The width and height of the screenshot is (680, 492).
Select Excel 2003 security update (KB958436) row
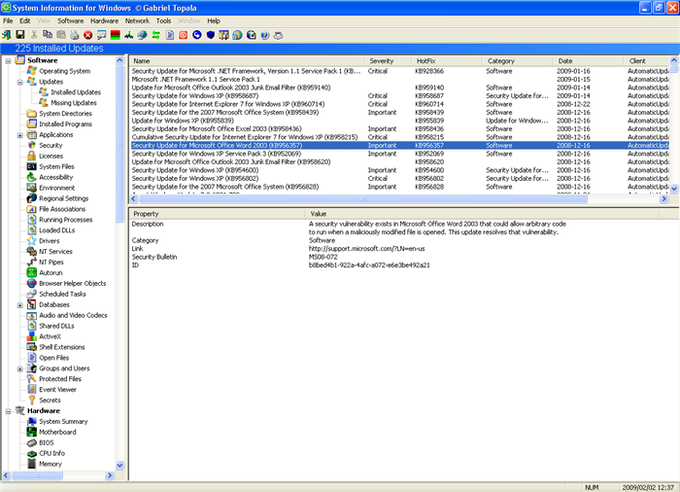tap(400, 129)
